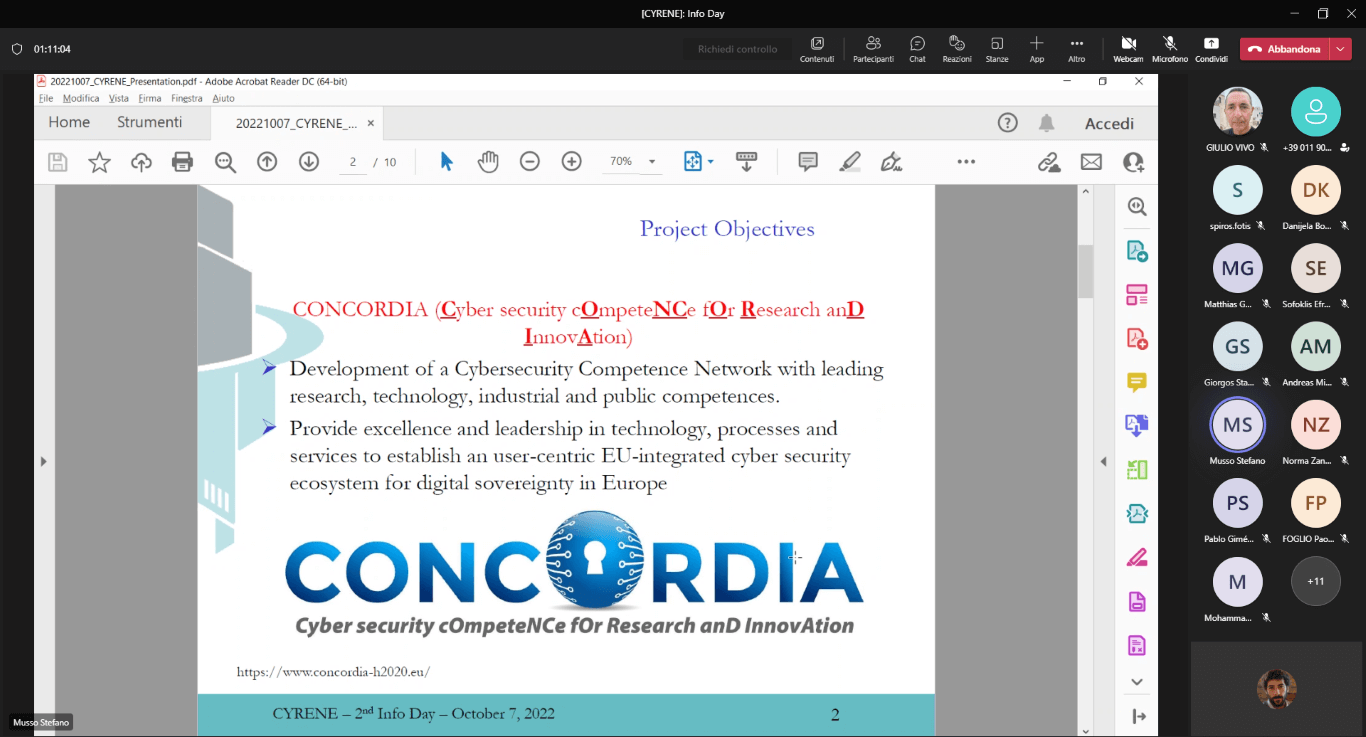Open more tools ellipsis in toolbar
Image resolution: width=1366 pixels, height=737 pixels.
coord(966,162)
